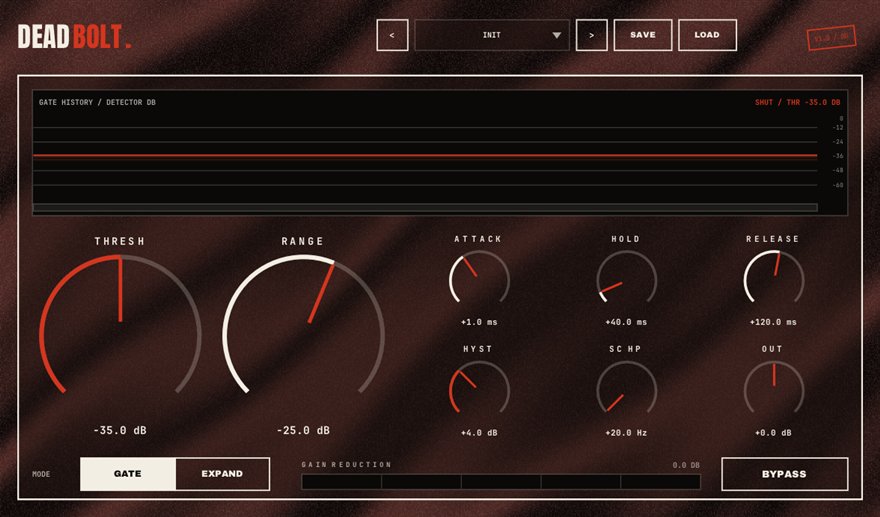Image resolution: width=880 pixels, height=517 pixels.
Task: Click the SAVE preset button
Action: [643, 35]
